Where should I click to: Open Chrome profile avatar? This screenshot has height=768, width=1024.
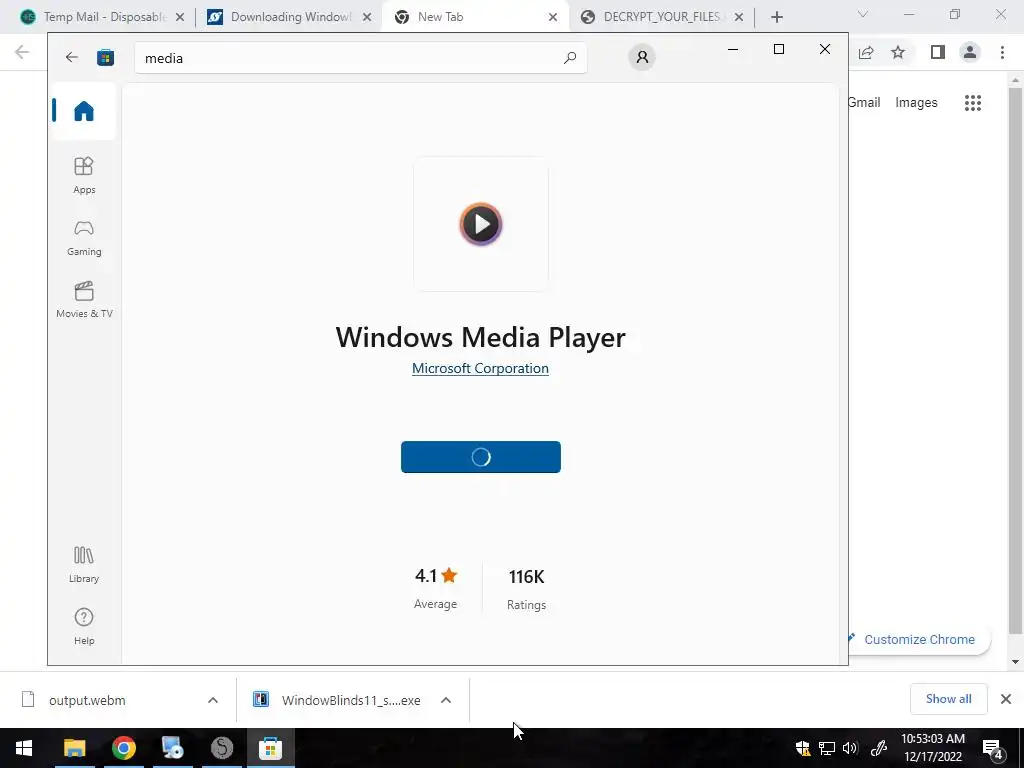point(970,52)
